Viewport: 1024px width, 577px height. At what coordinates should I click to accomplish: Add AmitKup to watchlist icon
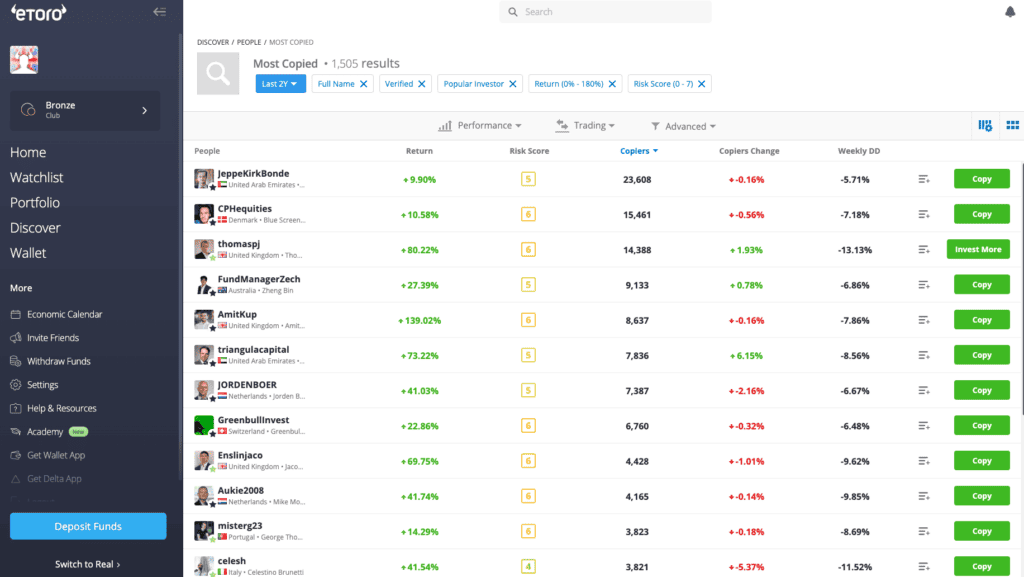924,320
